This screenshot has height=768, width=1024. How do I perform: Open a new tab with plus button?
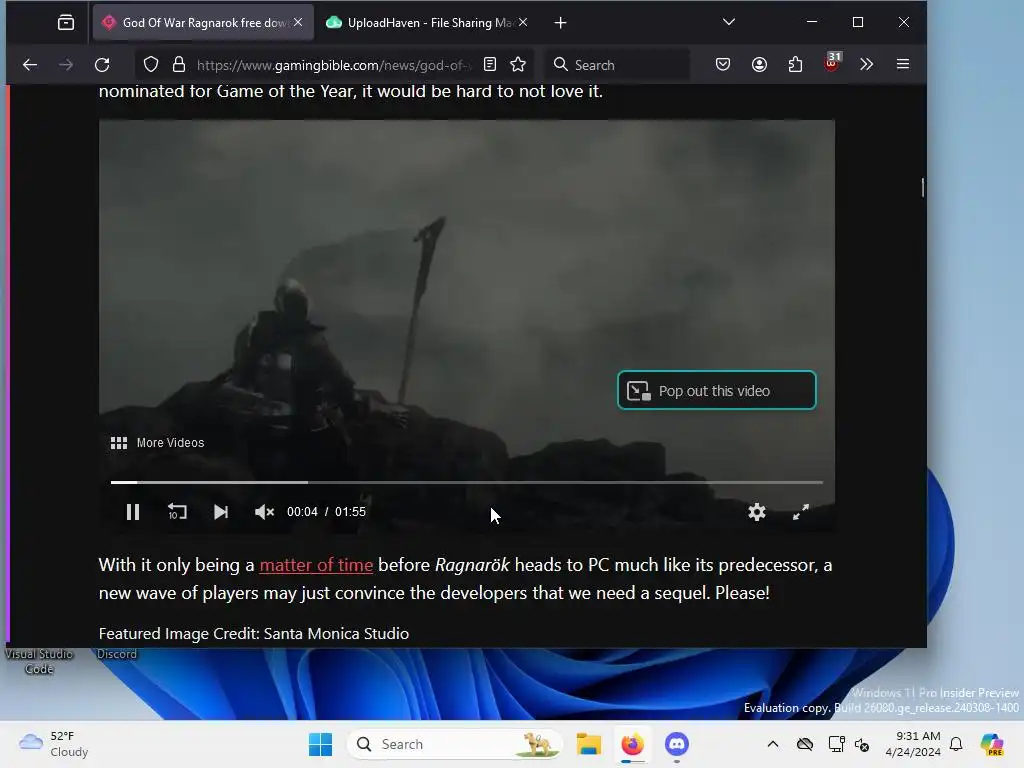(x=560, y=23)
